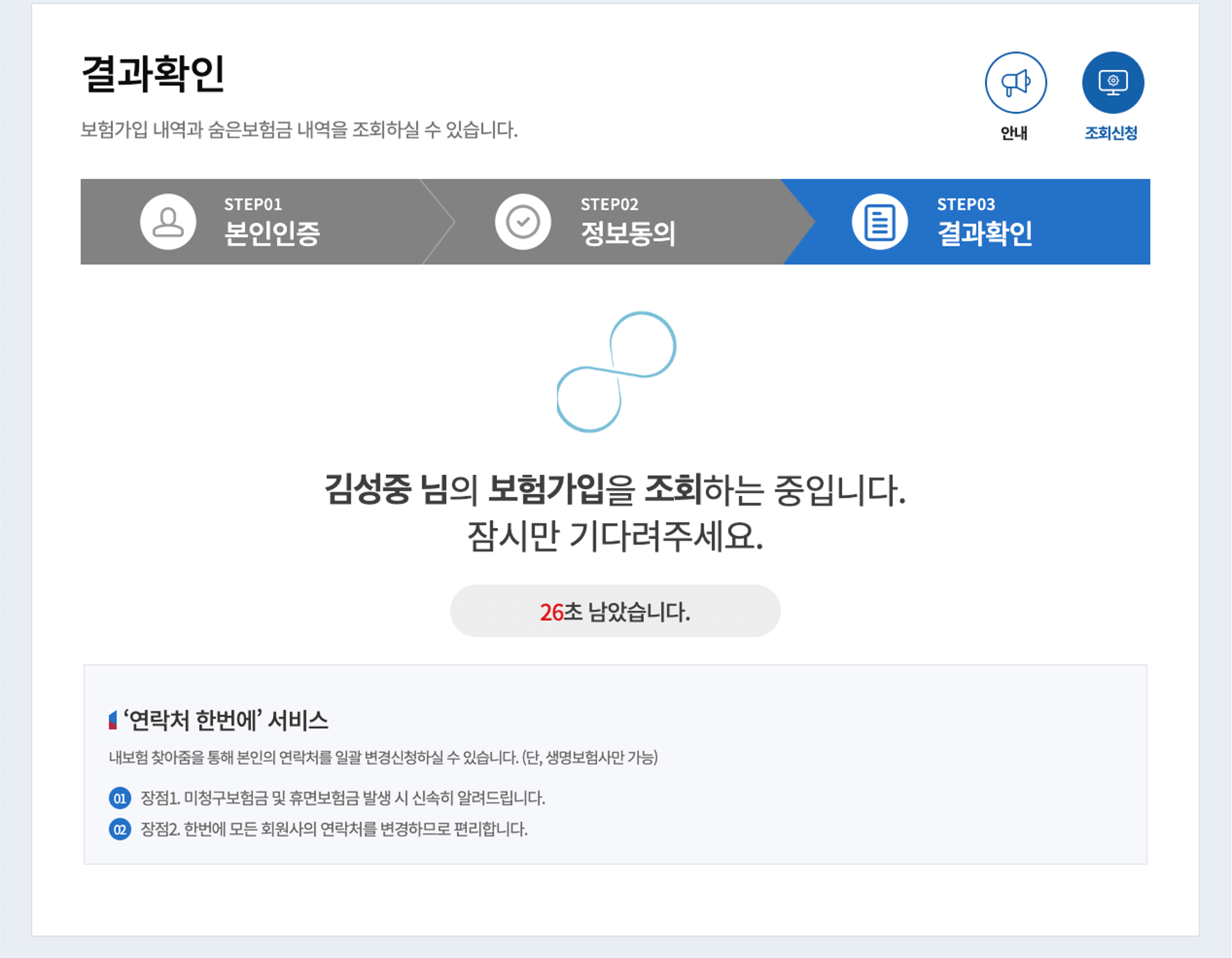This screenshot has height=958, width=1232.
Task: Click the 안내 megaphone icon
Action: click(x=1015, y=83)
